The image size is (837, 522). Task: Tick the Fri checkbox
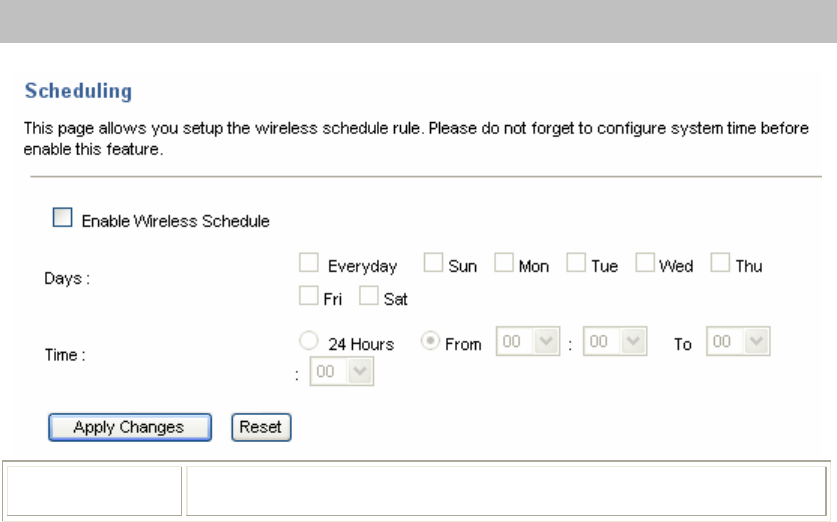pos(309,296)
